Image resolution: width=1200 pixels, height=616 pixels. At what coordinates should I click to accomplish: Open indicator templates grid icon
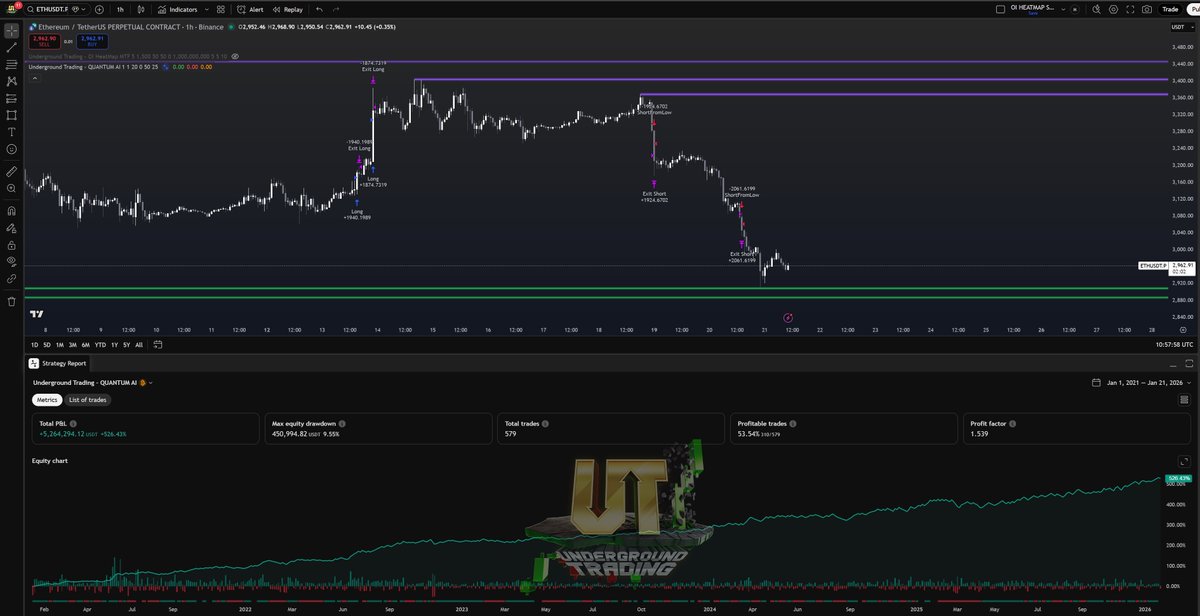(221, 9)
